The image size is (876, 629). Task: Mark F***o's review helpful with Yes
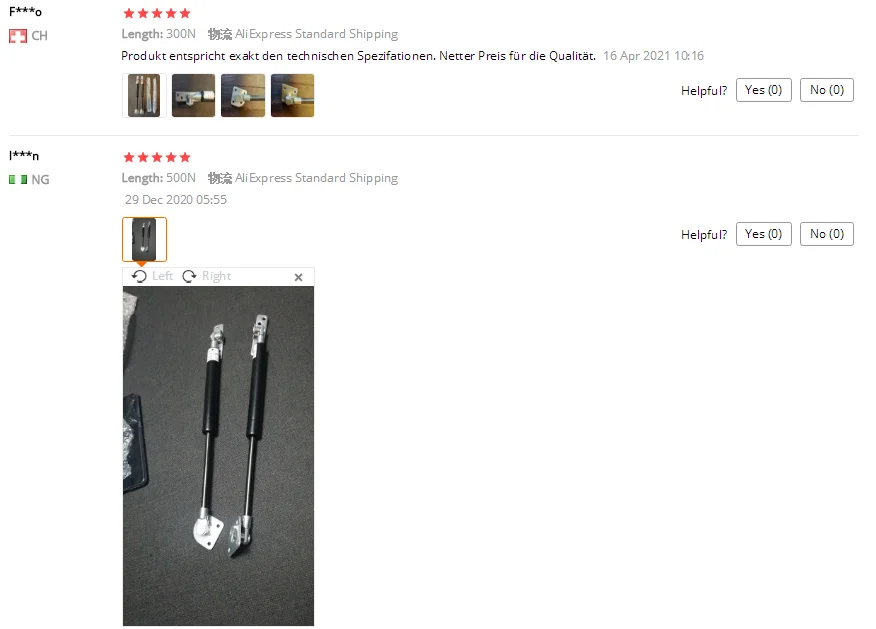764,90
